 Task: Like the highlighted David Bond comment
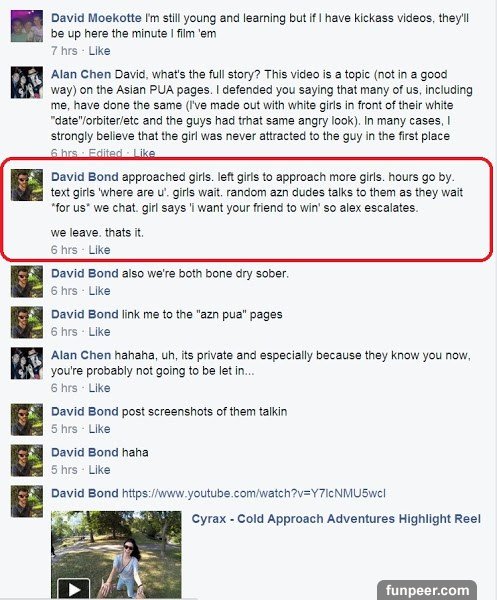pyautogui.click(x=99, y=250)
